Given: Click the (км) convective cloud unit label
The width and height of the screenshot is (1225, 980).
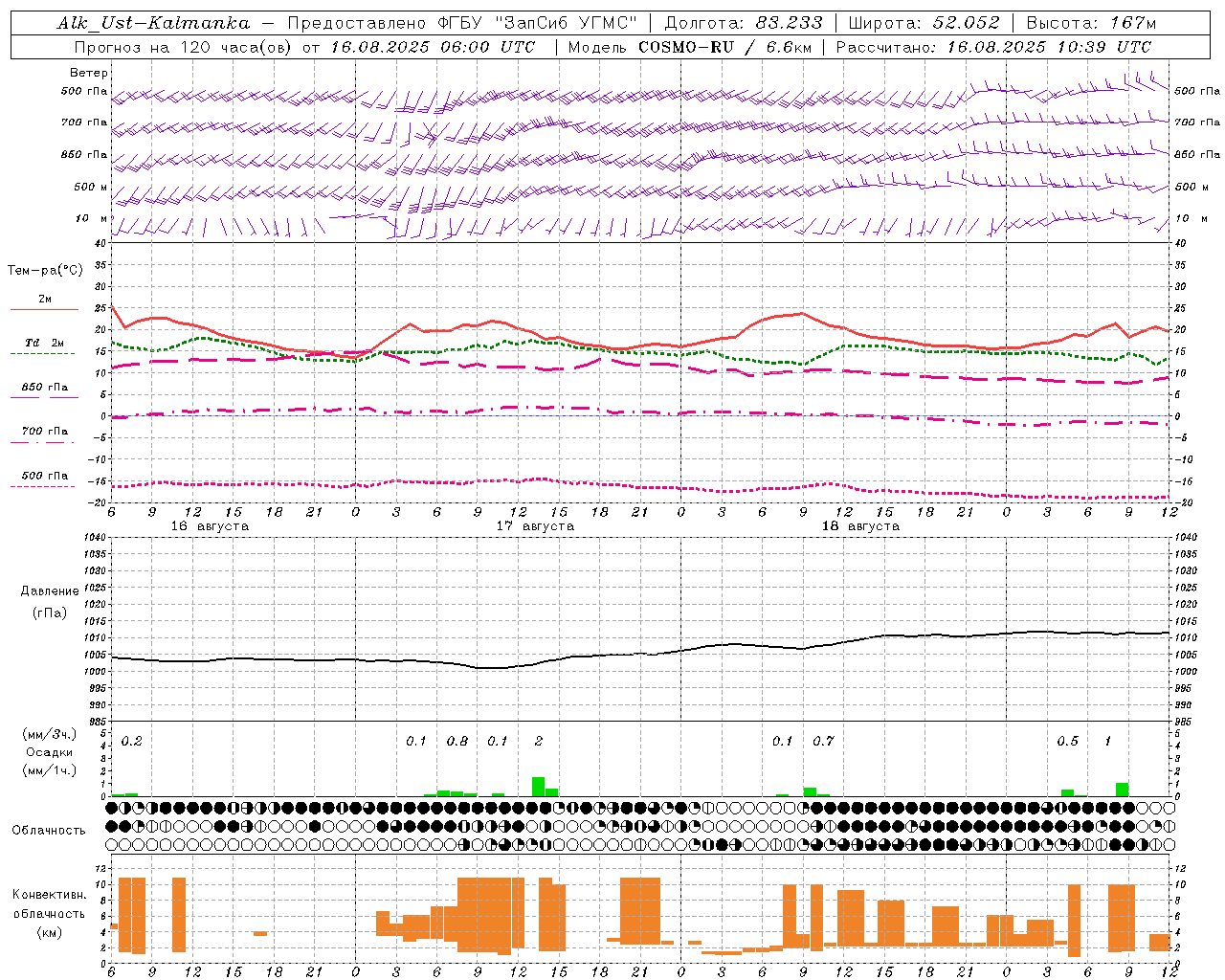Looking at the screenshot, I should (50, 932).
